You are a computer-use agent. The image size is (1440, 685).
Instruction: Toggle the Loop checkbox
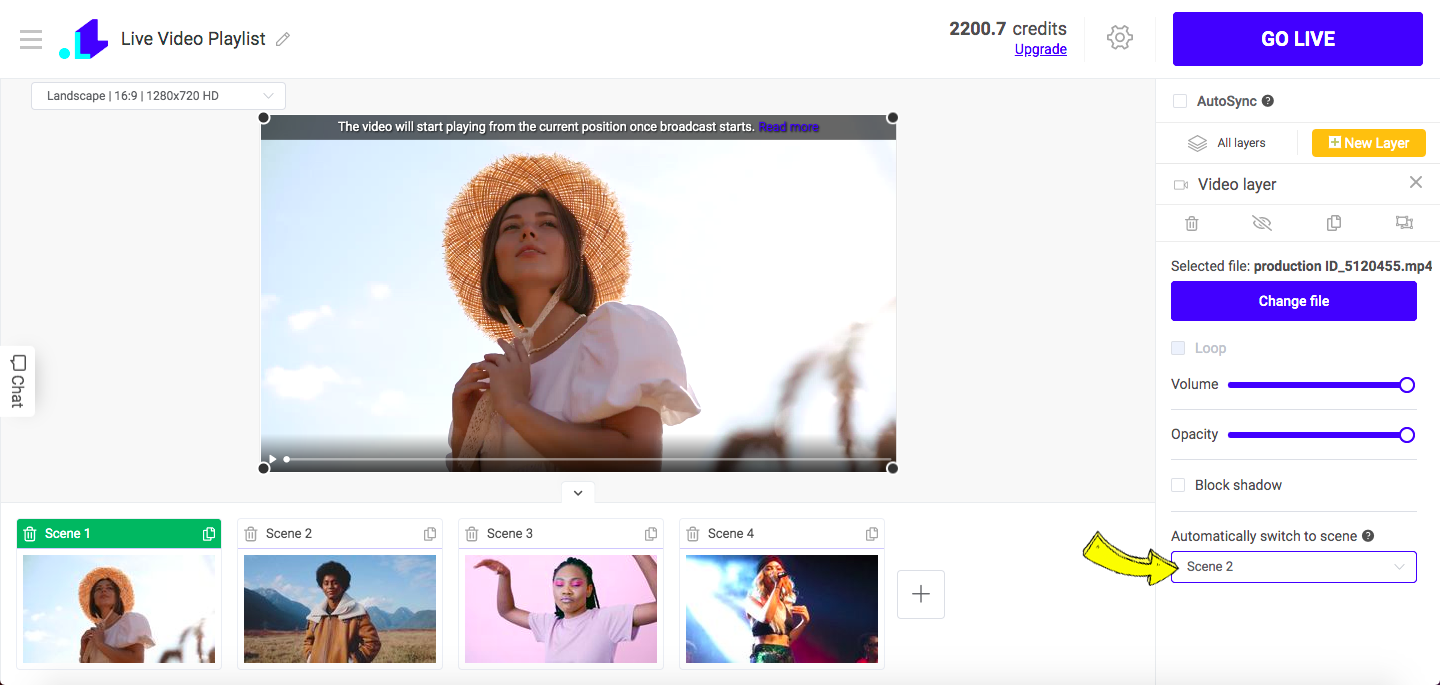point(1178,348)
